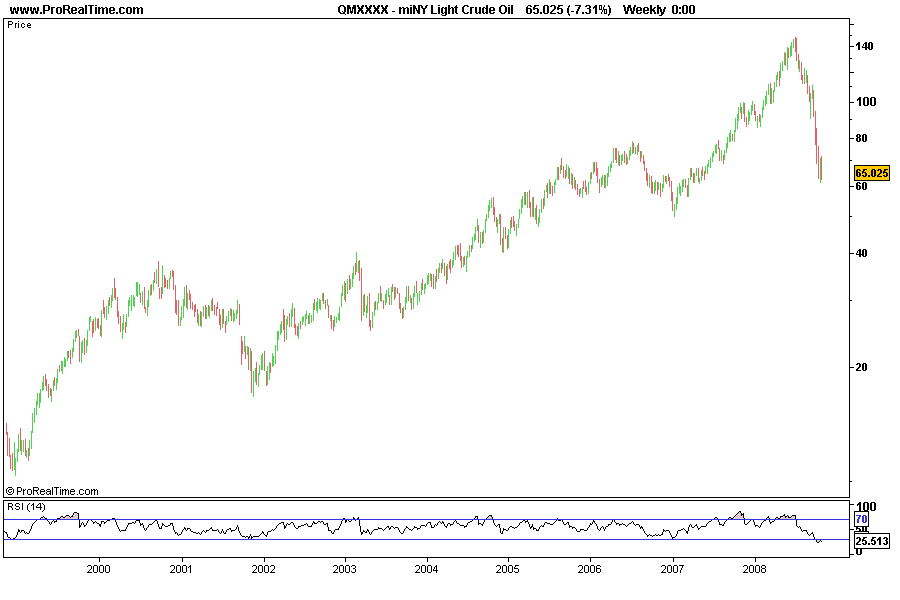Click the 0 label on RSI axis
This screenshot has height=600, width=900.
point(859,552)
